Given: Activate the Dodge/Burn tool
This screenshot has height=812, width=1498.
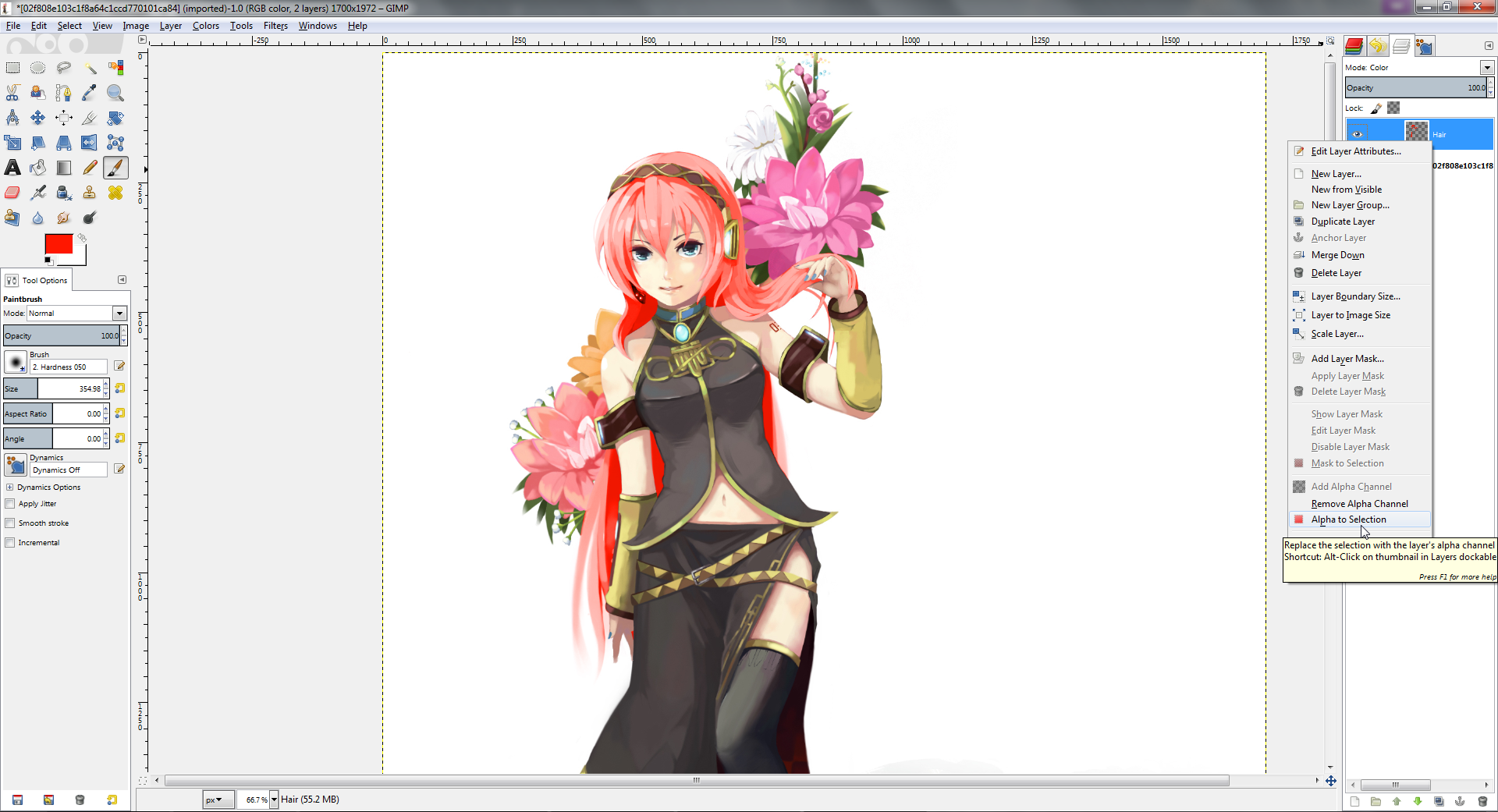Looking at the screenshot, I should [90, 218].
